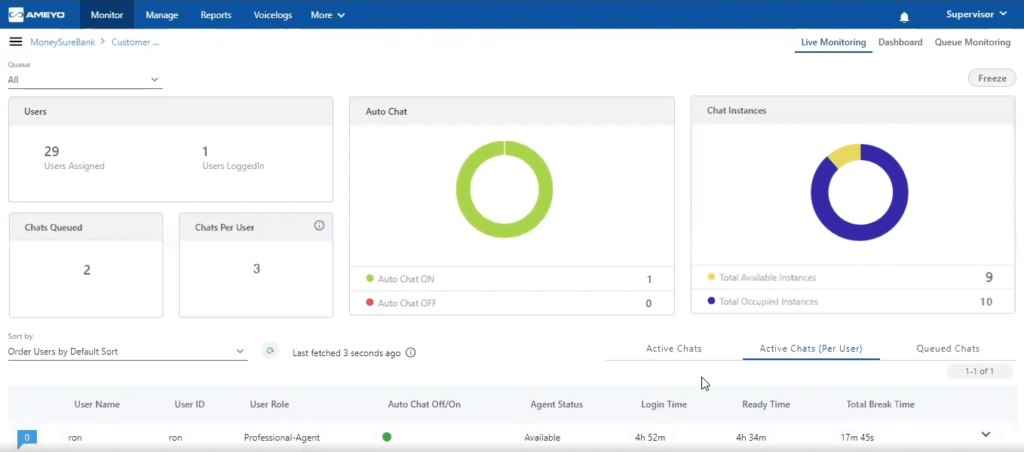
Task: Click the User Name column header
Action: pos(97,404)
